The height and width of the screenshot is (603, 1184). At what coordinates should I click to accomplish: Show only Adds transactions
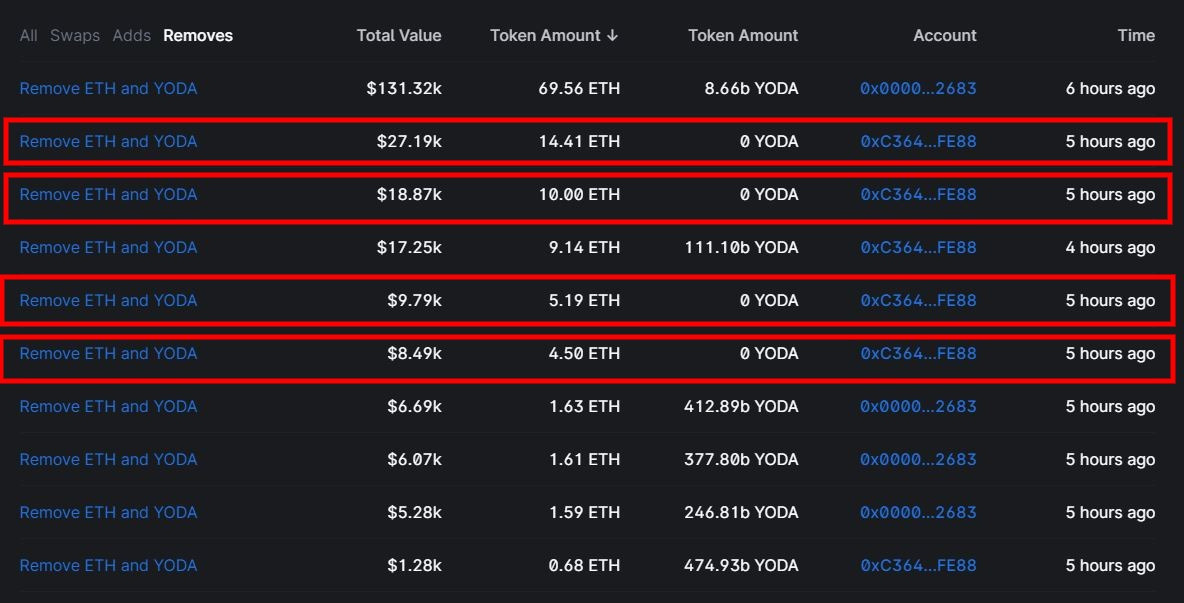pos(131,36)
